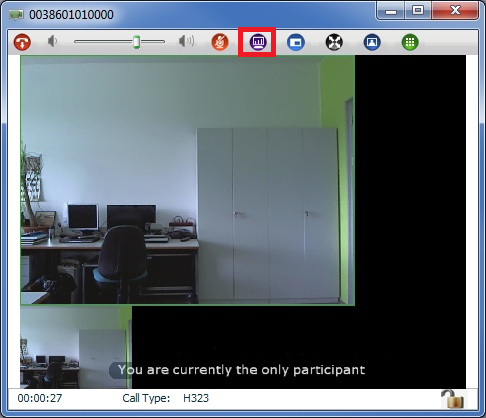
Task: Click the H323 call type value
Action: click(196, 398)
